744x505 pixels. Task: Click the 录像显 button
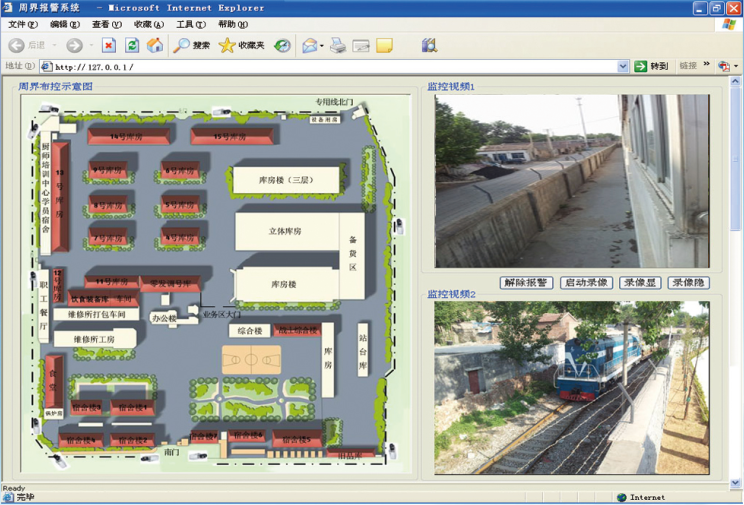click(640, 283)
